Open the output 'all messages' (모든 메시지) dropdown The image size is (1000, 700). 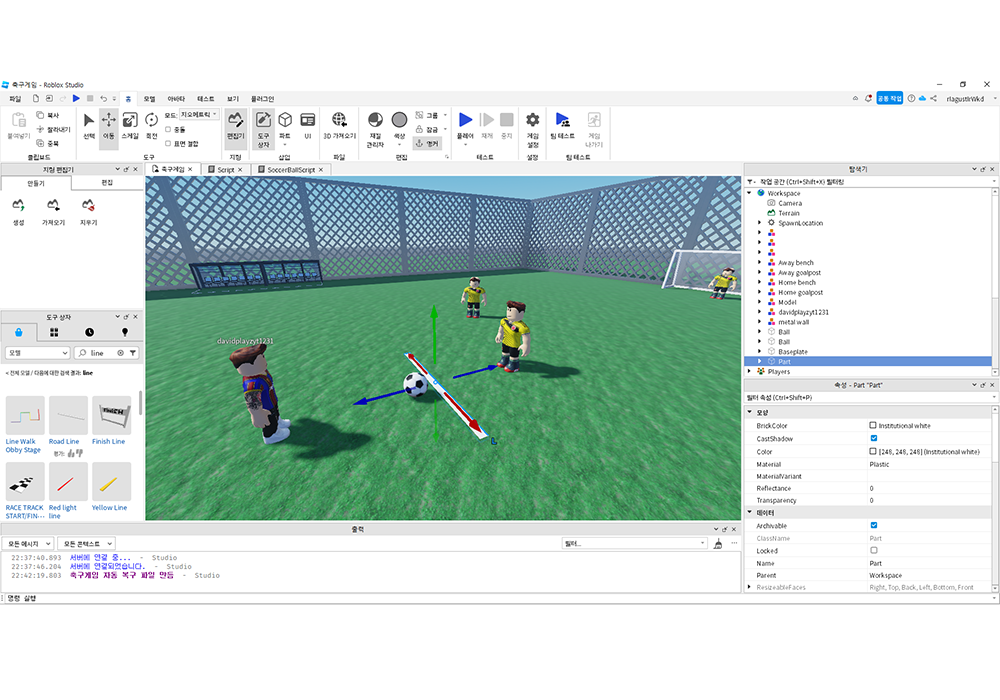(x=27, y=544)
